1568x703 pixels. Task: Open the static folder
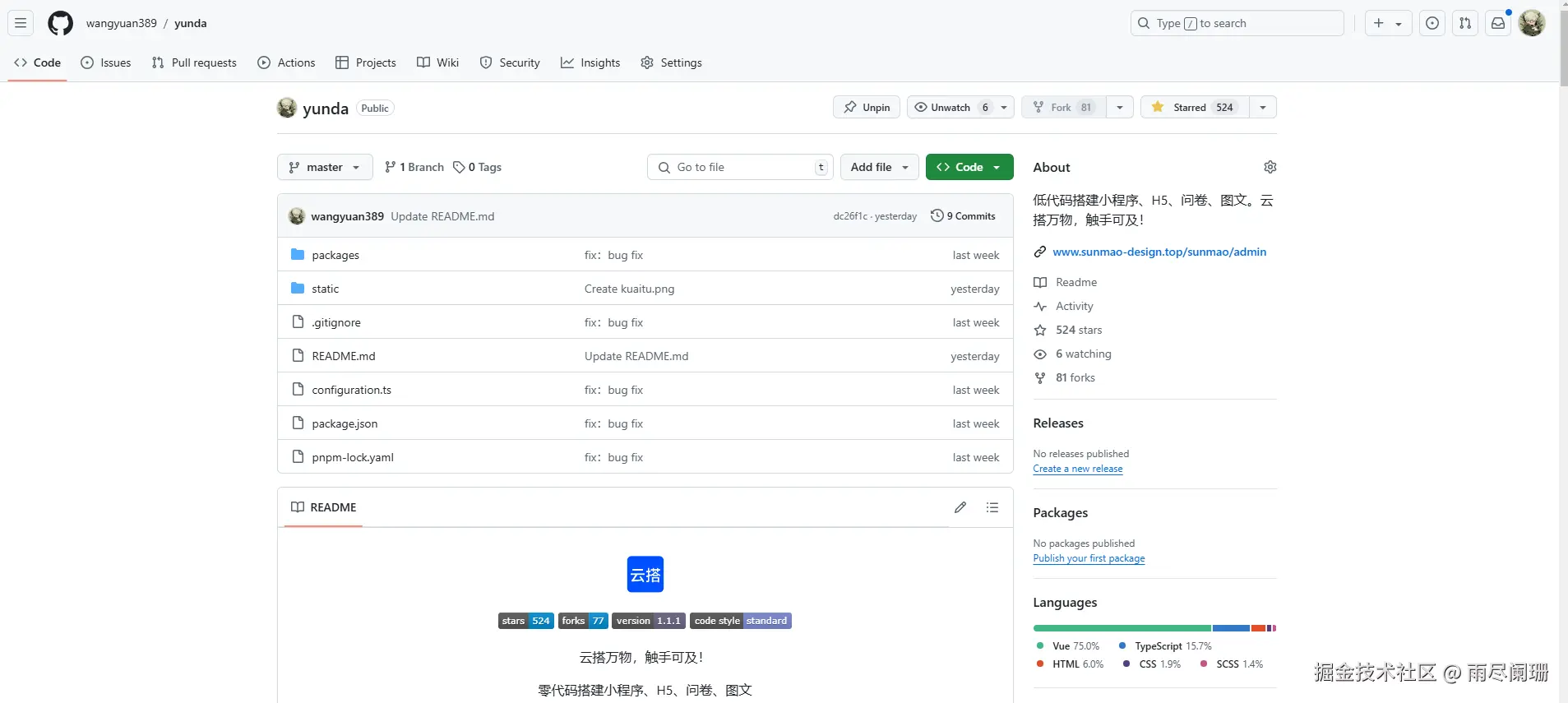pyautogui.click(x=325, y=289)
